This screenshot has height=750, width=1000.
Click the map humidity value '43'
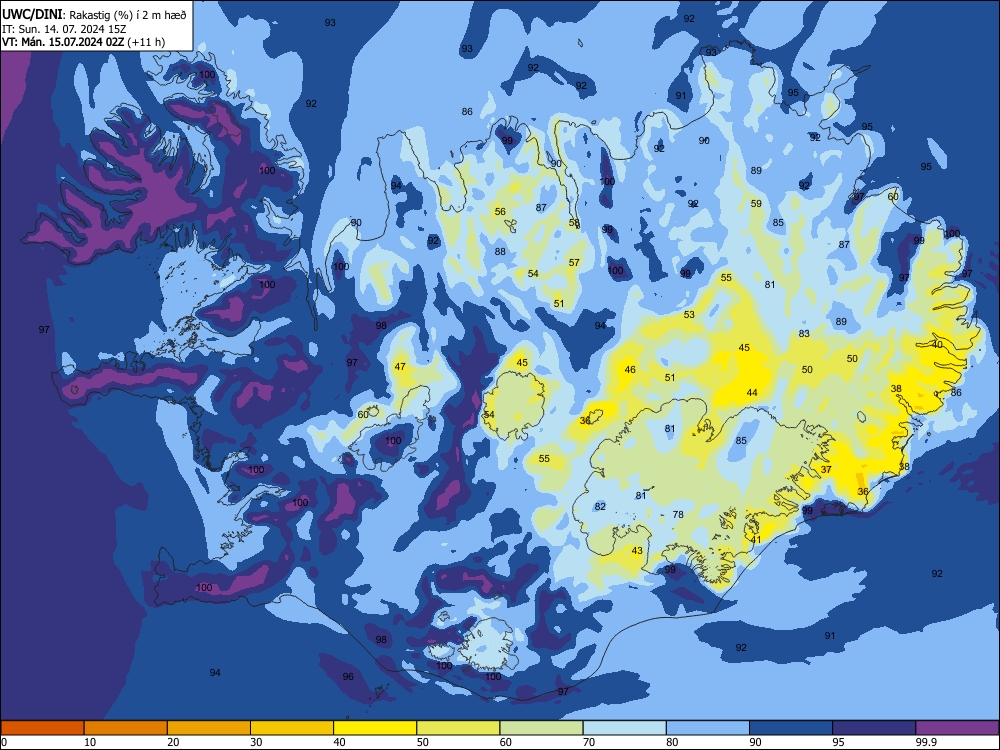pos(637,551)
